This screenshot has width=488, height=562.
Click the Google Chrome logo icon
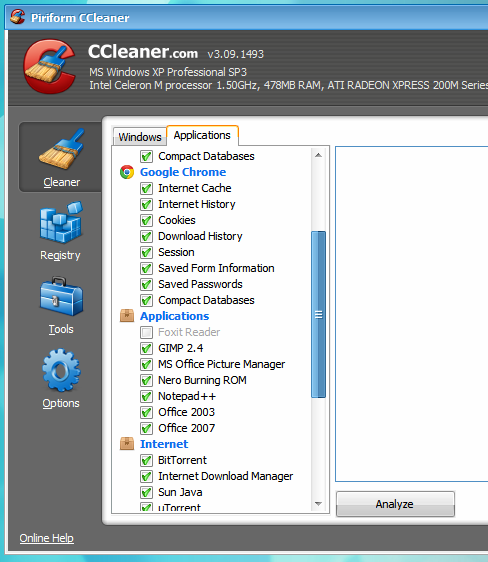127,172
